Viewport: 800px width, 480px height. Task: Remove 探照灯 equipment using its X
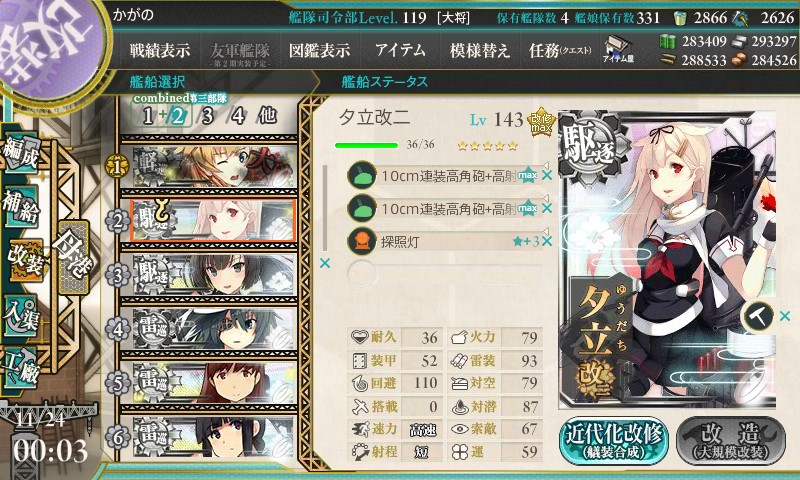click(x=547, y=241)
